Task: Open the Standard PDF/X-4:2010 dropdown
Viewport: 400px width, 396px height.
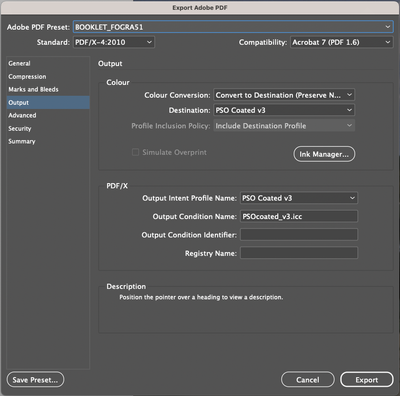Action: point(114,42)
